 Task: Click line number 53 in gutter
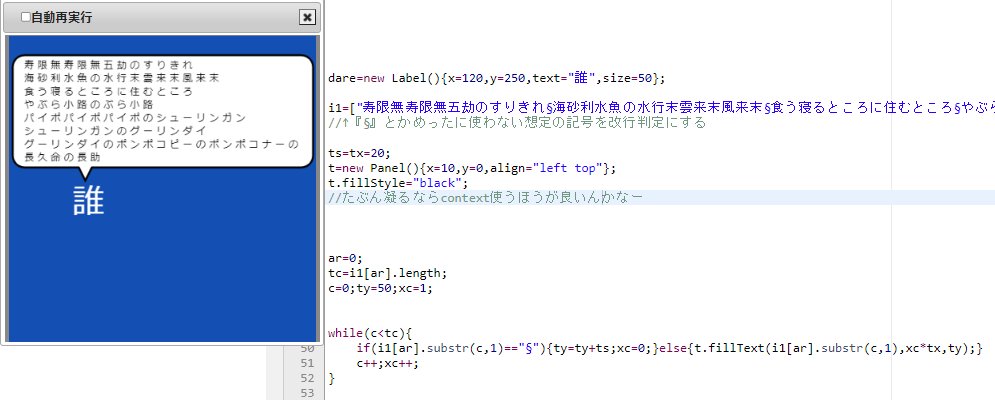point(306,393)
